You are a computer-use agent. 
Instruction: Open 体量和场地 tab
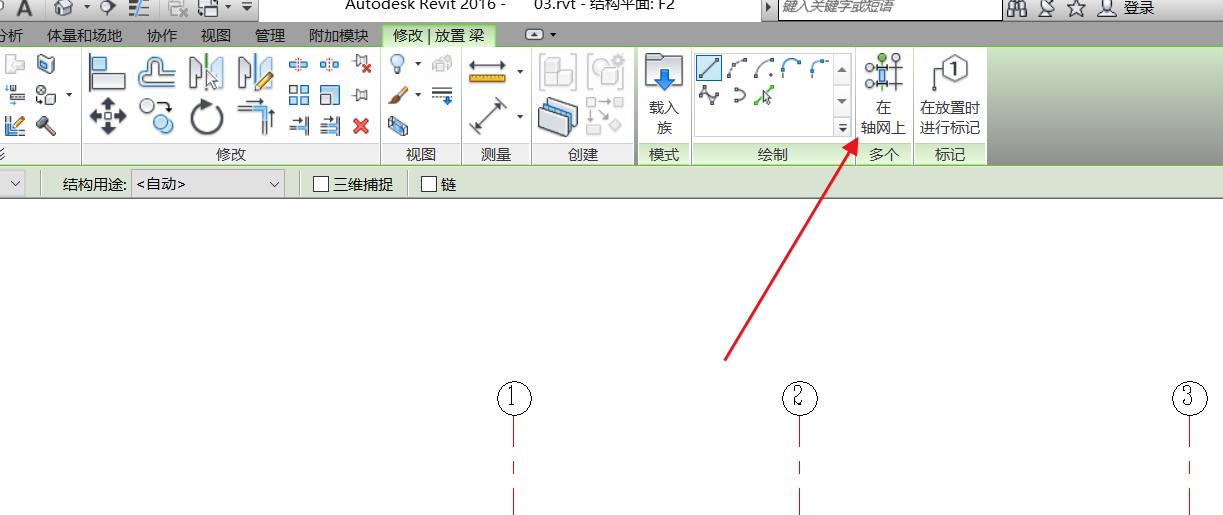click(x=84, y=35)
